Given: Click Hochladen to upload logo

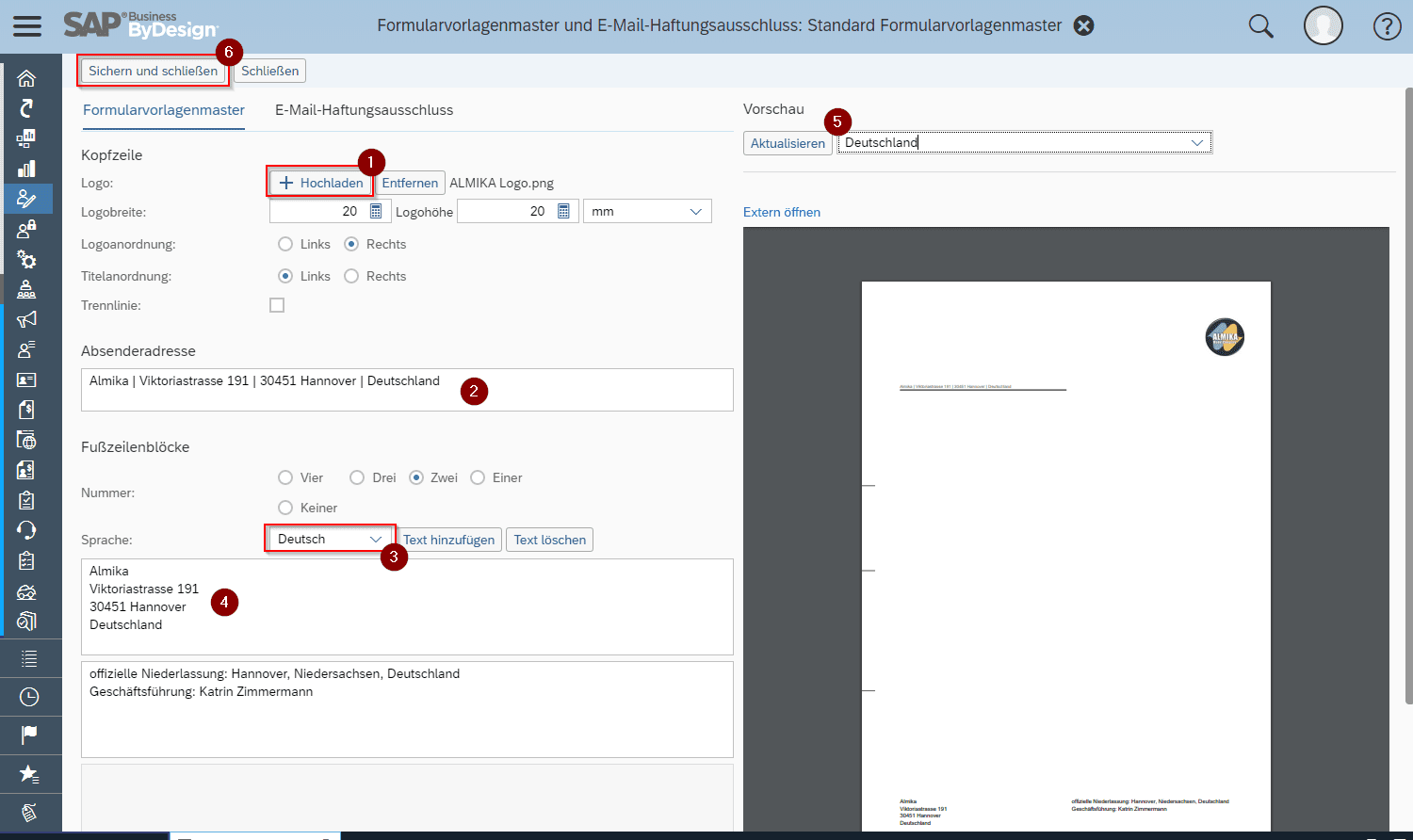Looking at the screenshot, I should pos(321,183).
